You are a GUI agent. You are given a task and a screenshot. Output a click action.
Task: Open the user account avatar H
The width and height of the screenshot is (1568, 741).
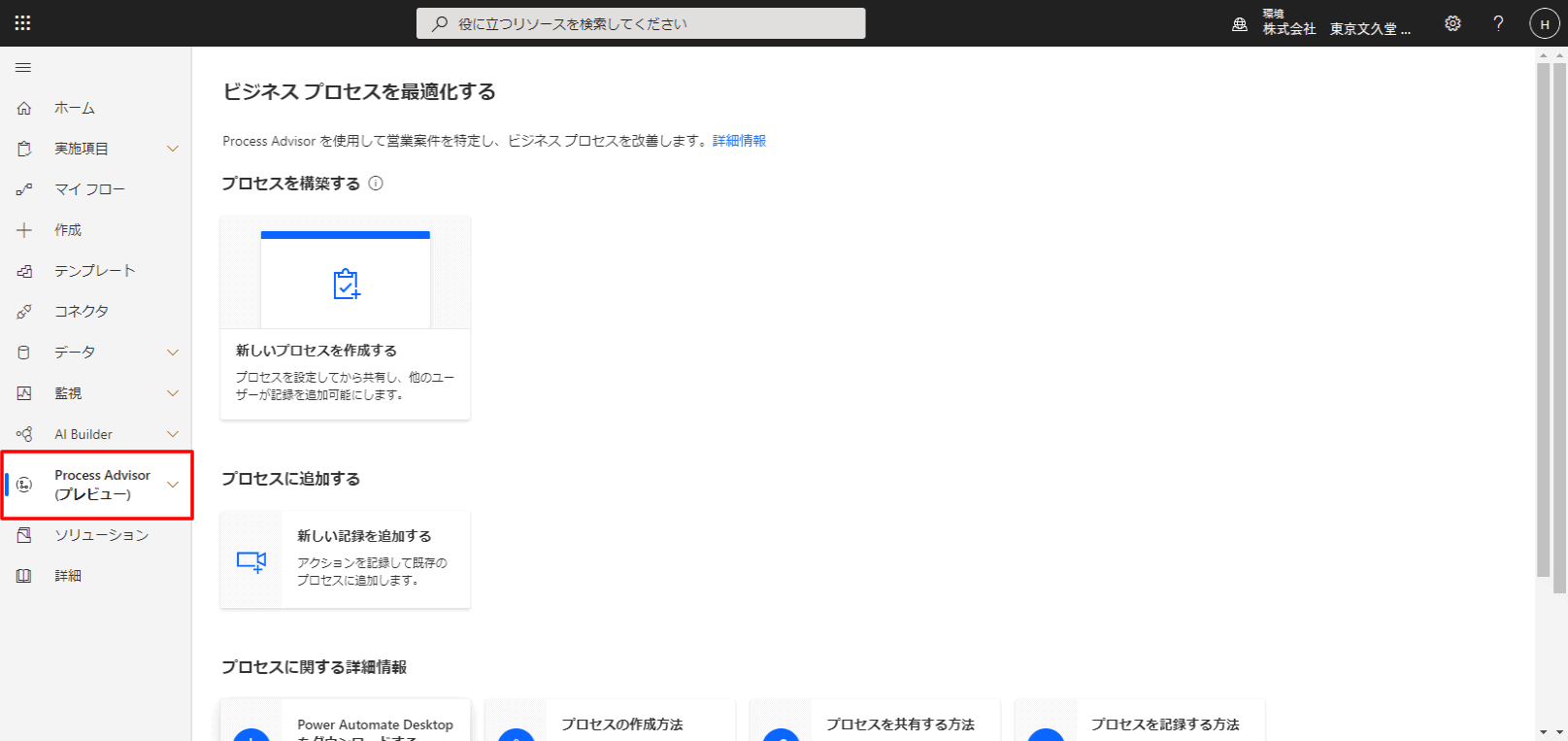point(1544,24)
